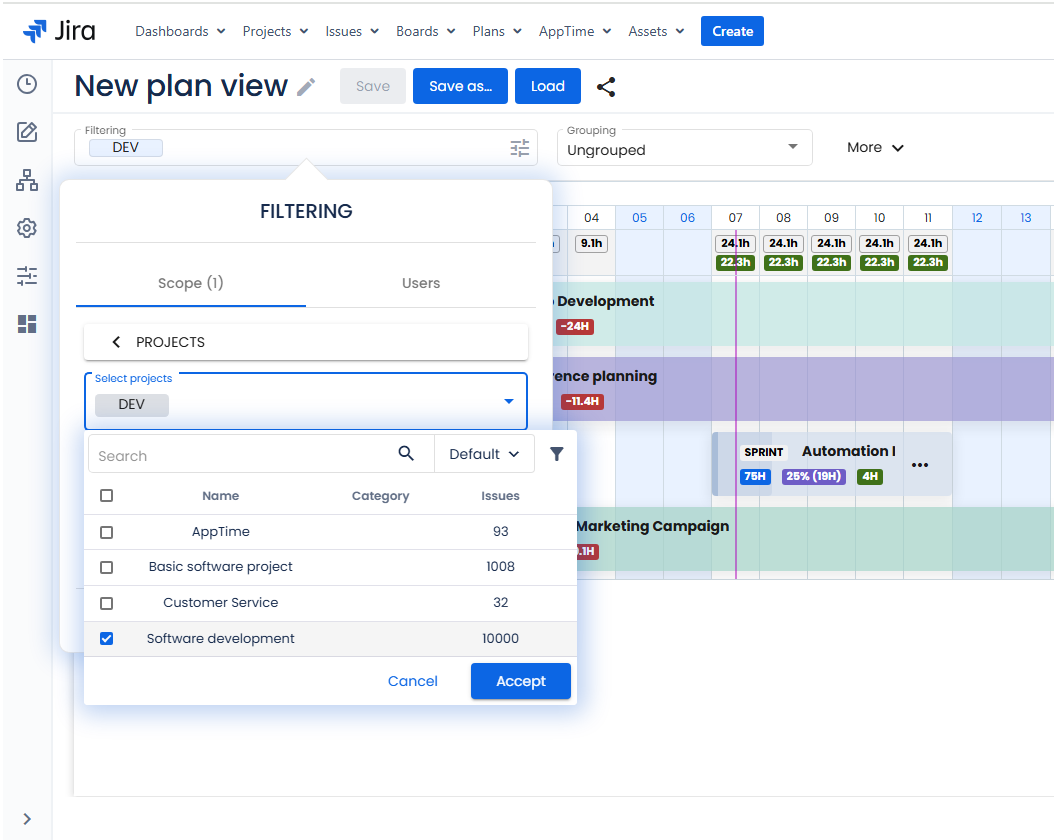Click the pencil icon to rename plan

(306, 87)
